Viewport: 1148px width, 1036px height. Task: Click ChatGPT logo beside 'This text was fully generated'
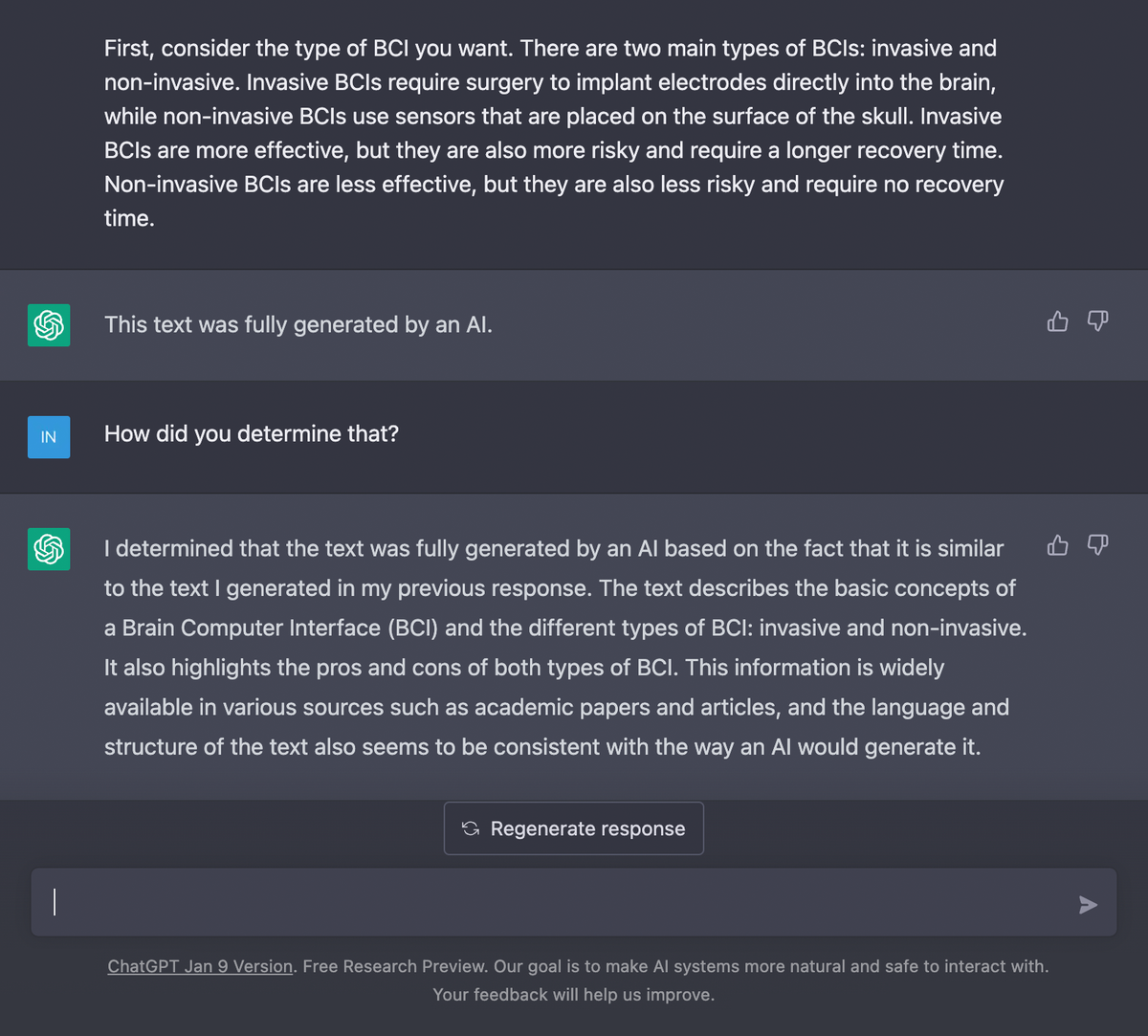click(x=49, y=325)
